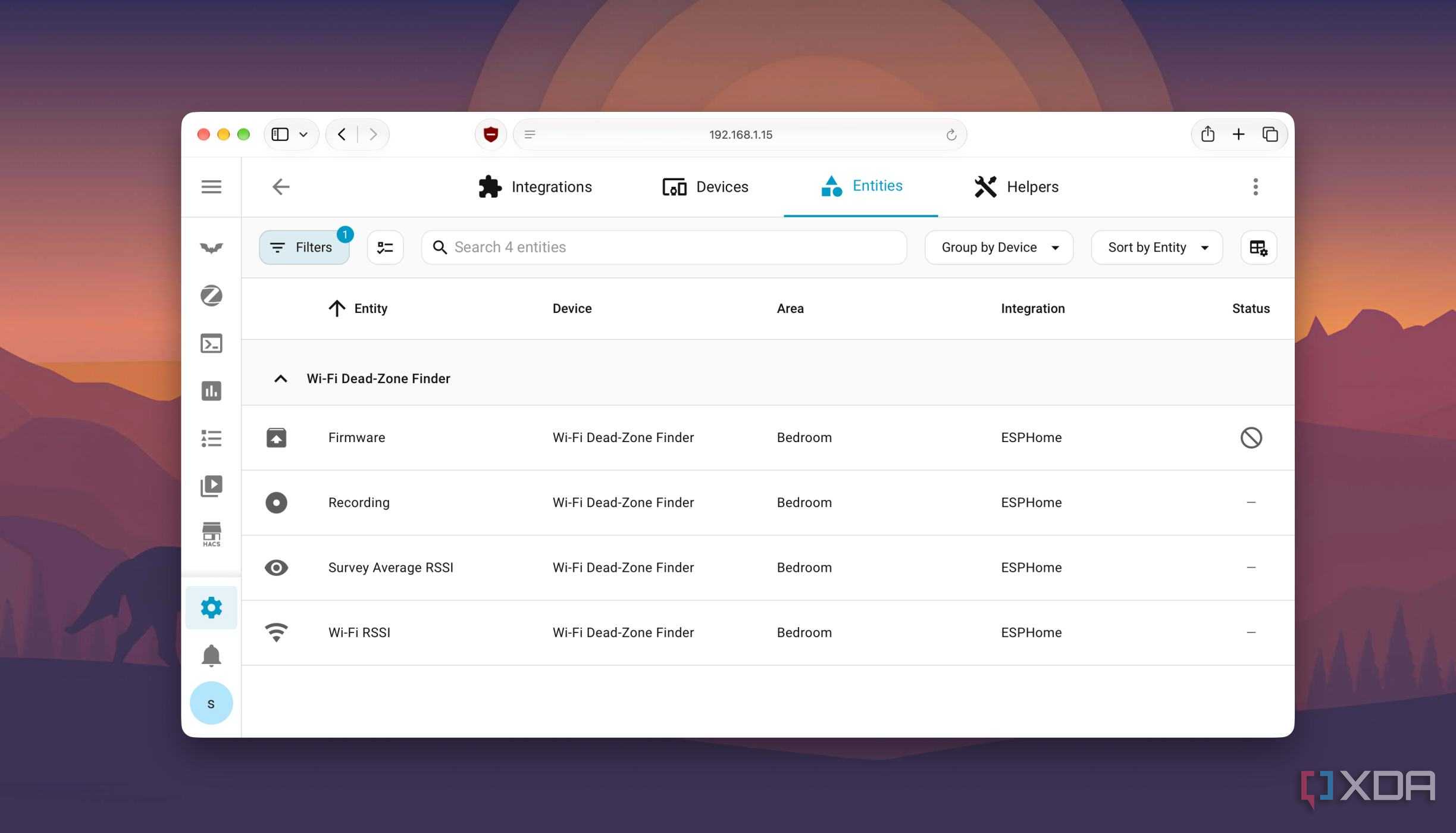
Task: Open the Zigbee2MQTT sidebar icon
Action: point(211,296)
